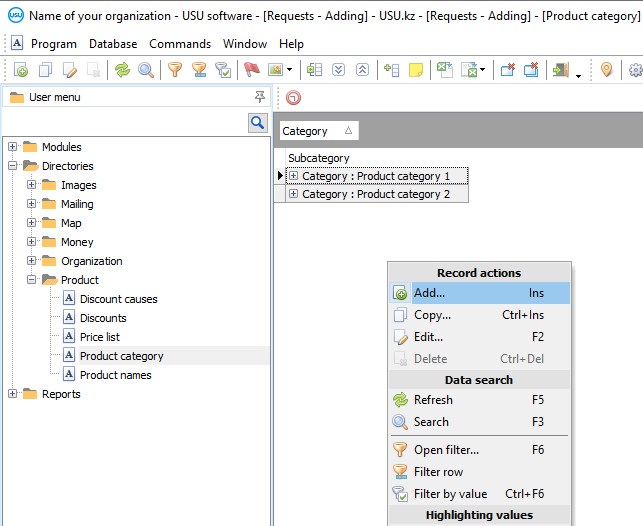
Task: Expand the Product category 1 group row
Action: pyautogui.click(x=294, y=176)
